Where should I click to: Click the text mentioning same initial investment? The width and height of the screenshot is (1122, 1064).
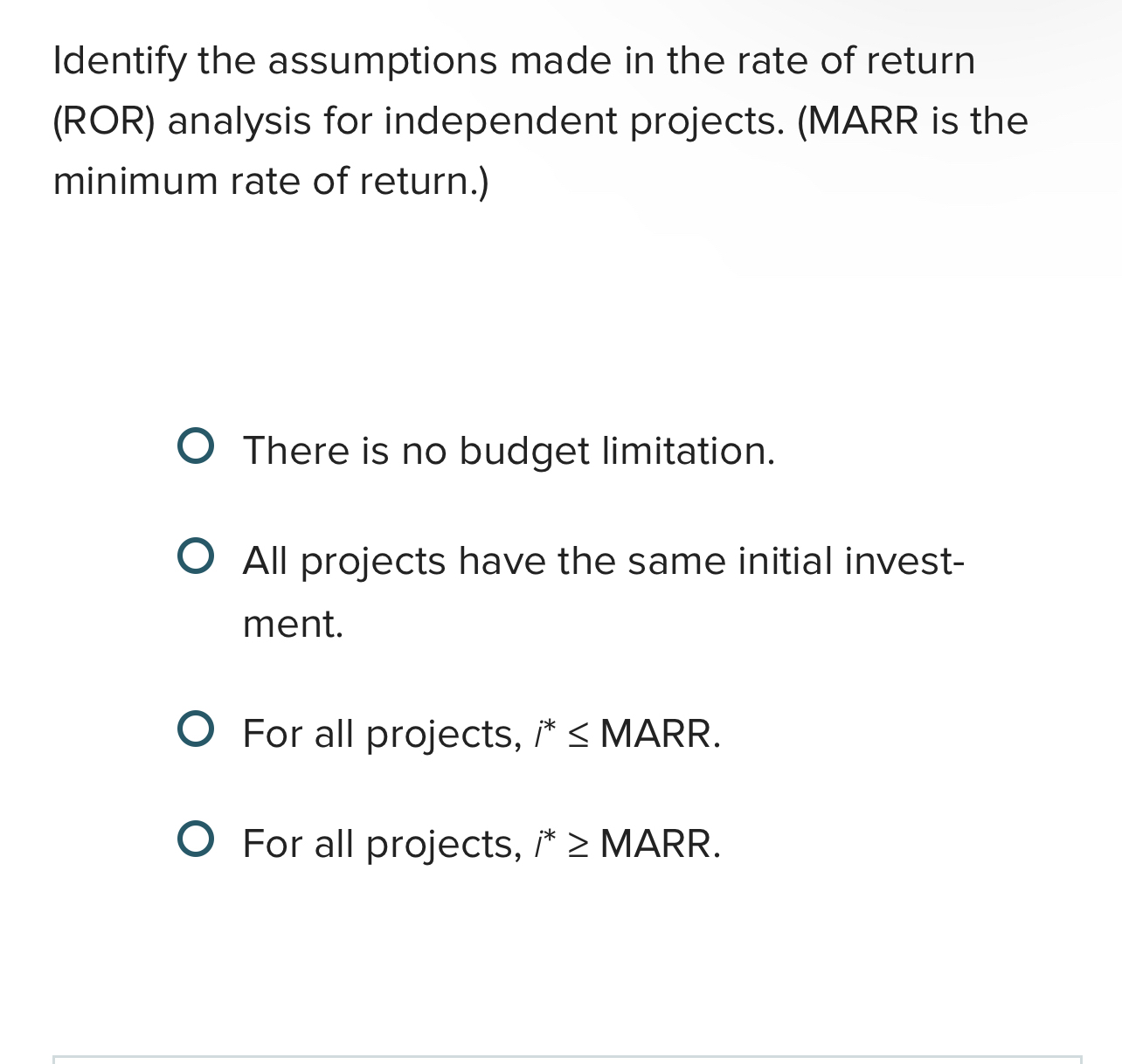pyautogui.click(x=603, y=563)
